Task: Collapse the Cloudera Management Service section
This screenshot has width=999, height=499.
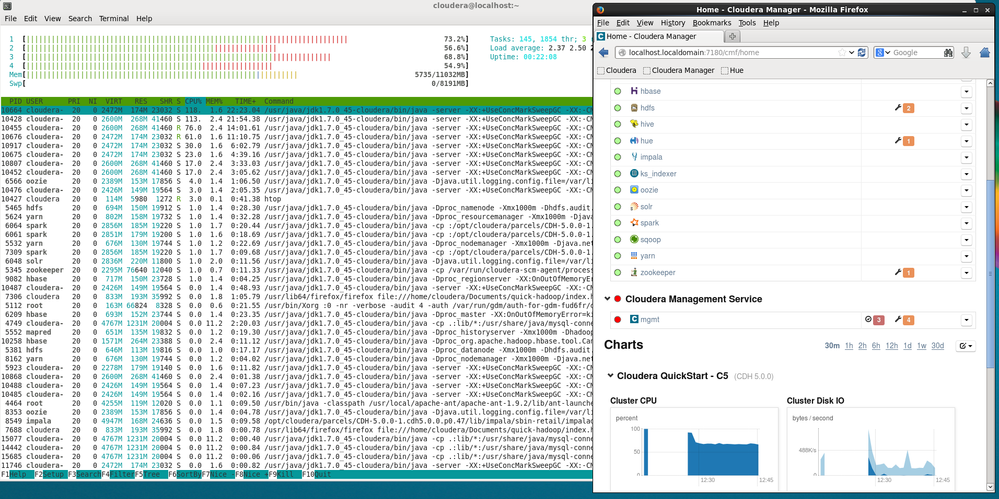Action: pos(608,299)
